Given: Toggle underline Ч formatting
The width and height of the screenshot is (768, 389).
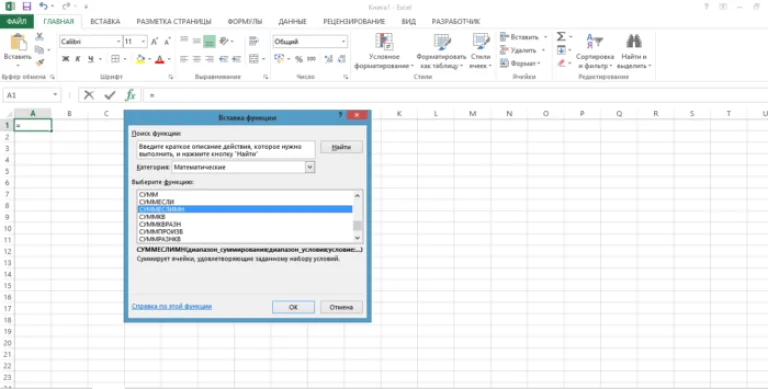Looking at the screenshot, I should pyautogui.click(x=91, y=59).
